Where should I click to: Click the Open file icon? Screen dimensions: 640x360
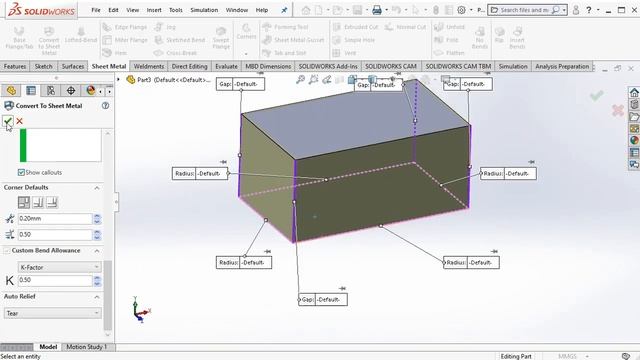[337, 10]
